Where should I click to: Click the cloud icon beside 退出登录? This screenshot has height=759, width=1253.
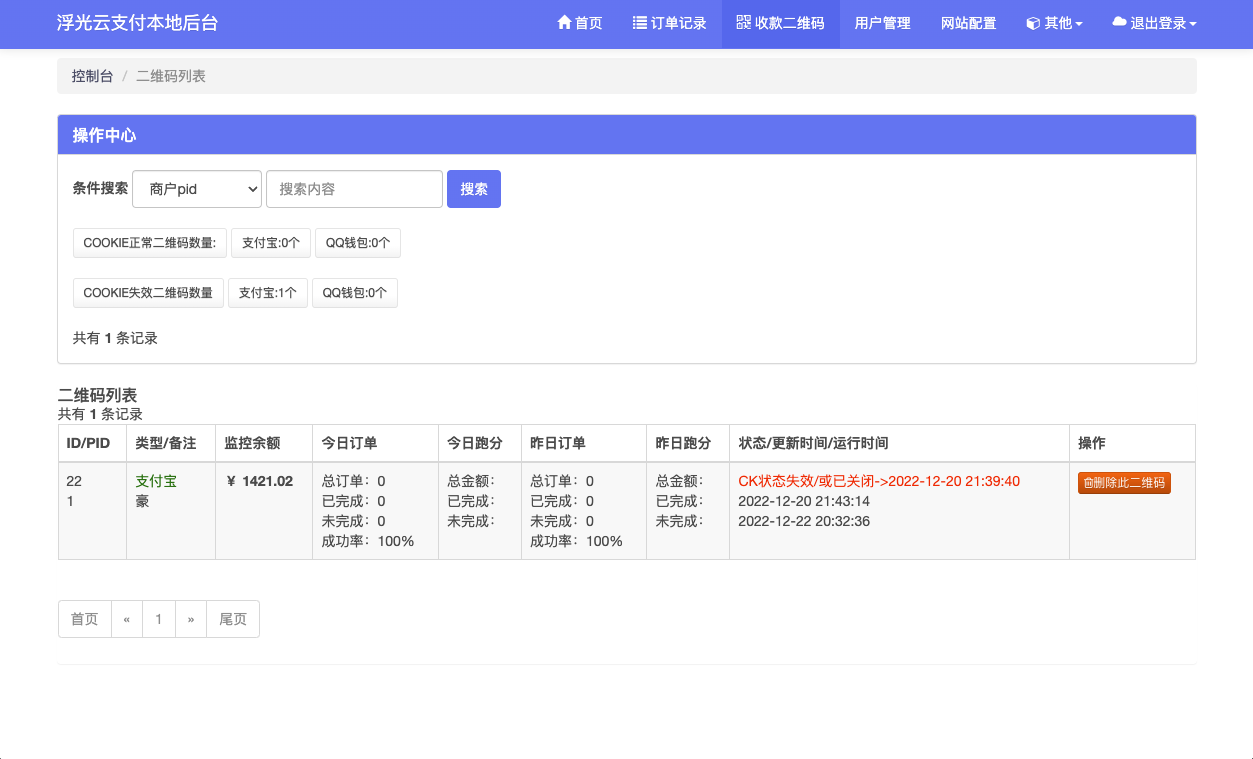(x=1119, y=23)
